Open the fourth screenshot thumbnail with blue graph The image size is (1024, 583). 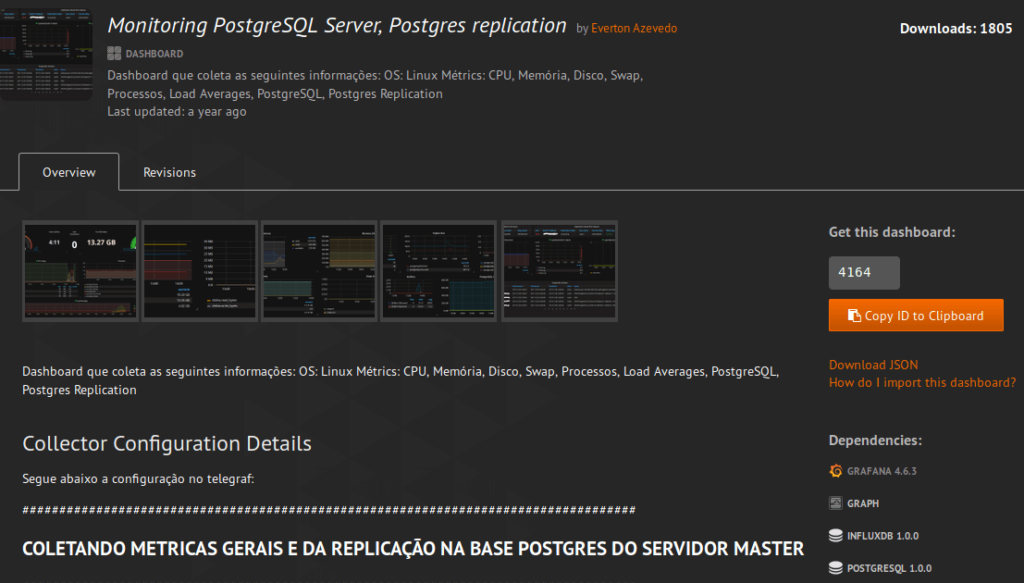coord(438,271)
